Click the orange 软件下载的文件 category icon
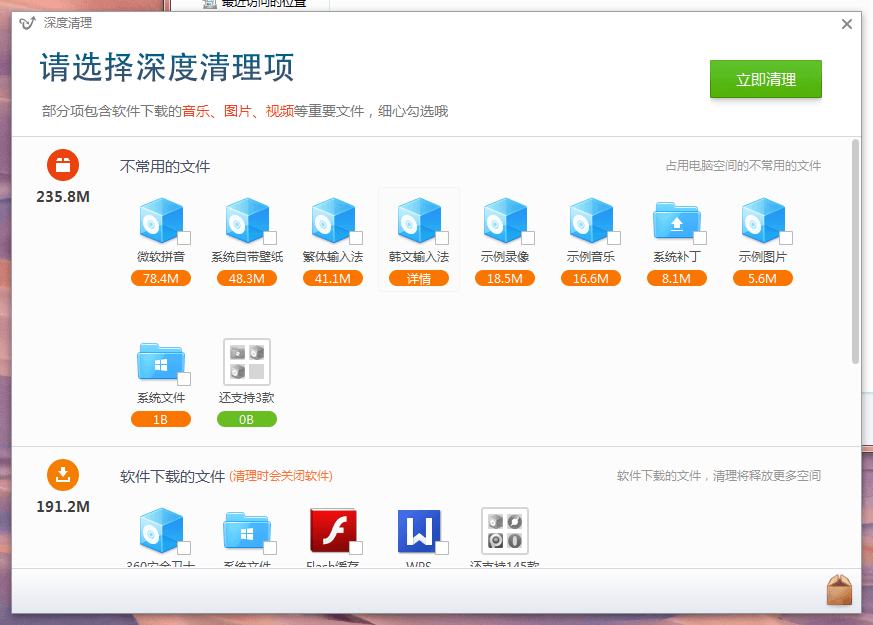This screenshot has width=873, height=625. click(63, 475)
